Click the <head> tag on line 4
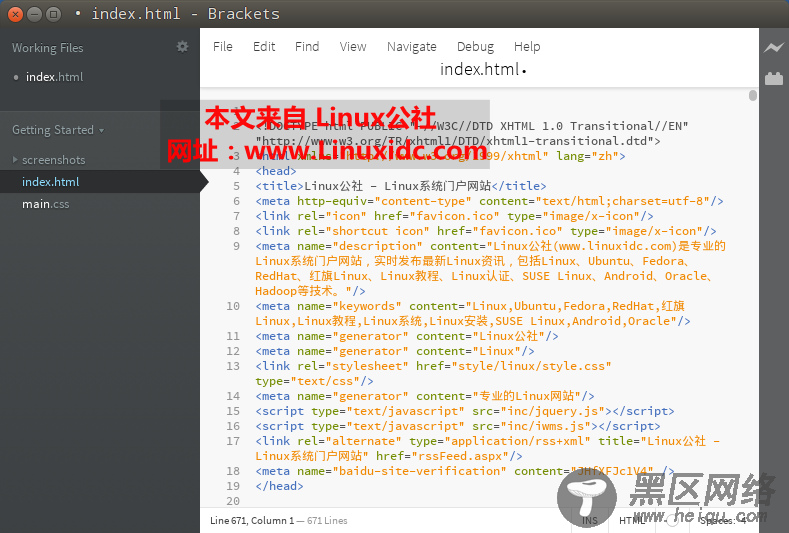The width and height of the screenshot is (789, 533). click(276, 171)
